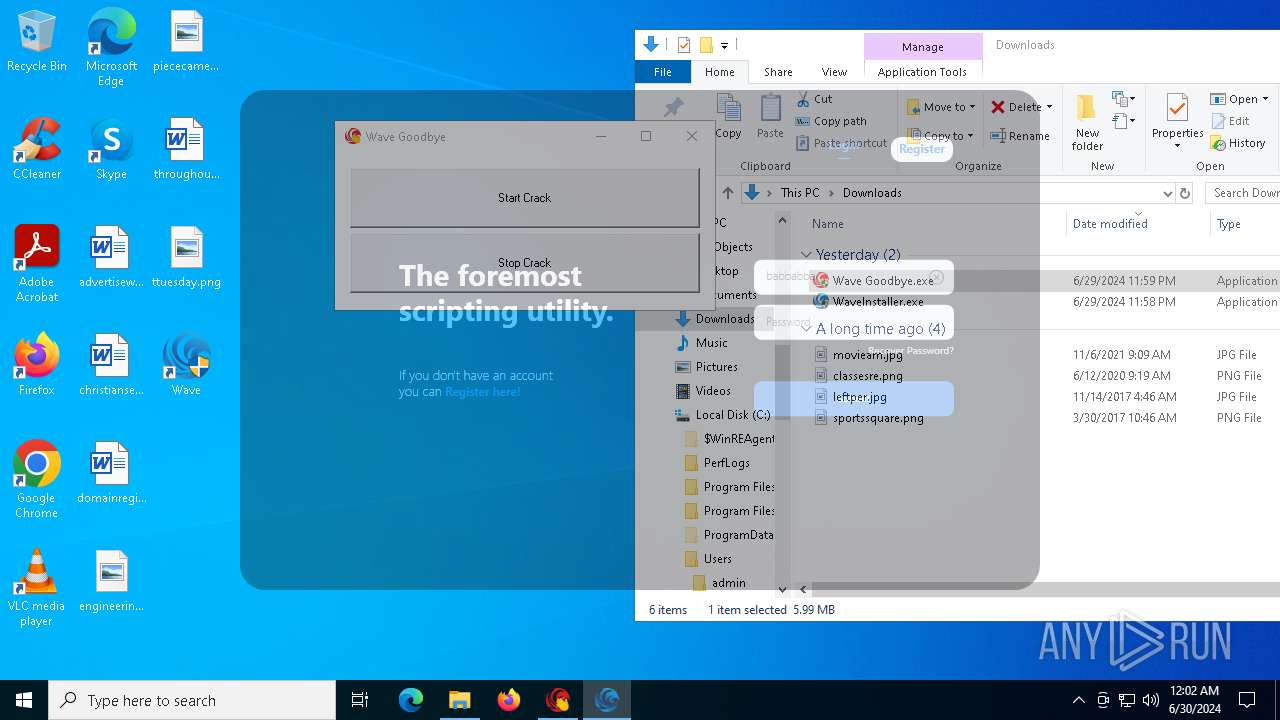1280x720 pixels.
Task: Click the Start Crack button
Action: [x=525, y=198]
